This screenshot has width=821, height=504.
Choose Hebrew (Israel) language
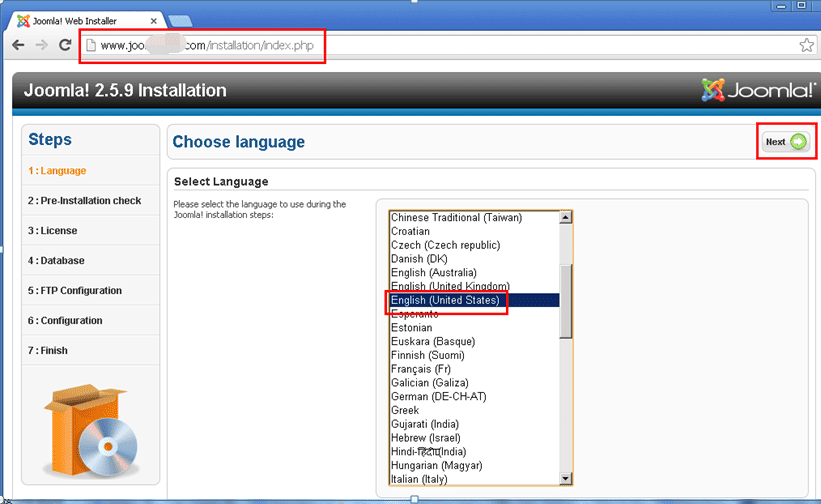(474, 438)
